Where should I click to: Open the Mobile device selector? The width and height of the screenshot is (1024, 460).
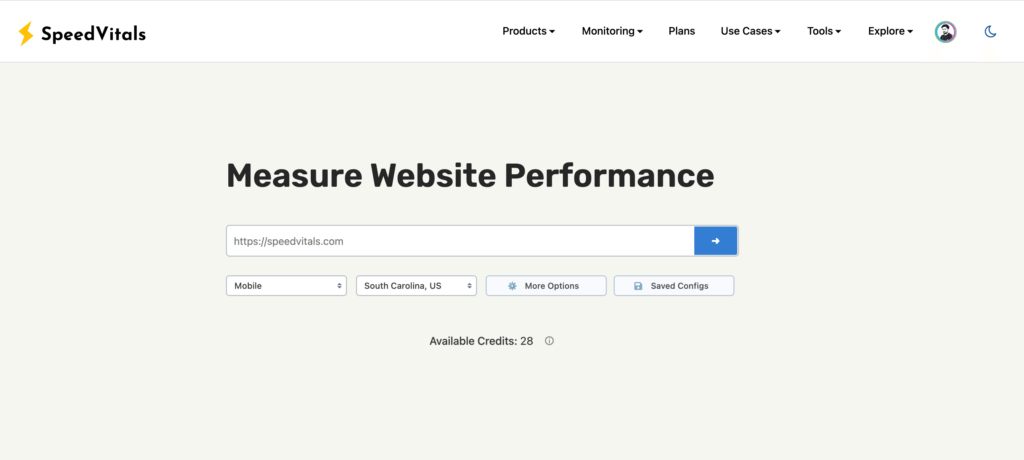point(286,286)
